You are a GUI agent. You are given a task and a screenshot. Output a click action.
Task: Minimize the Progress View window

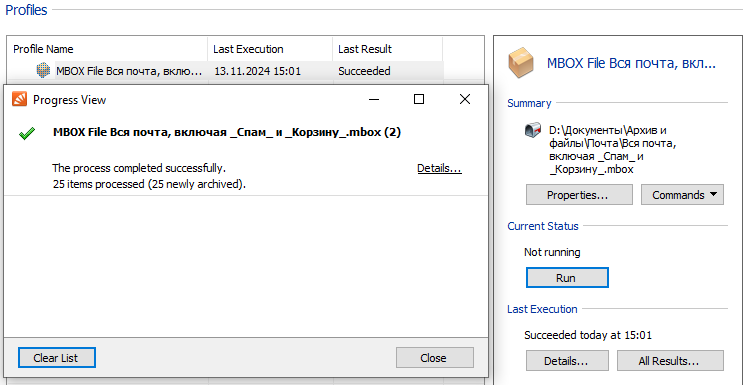tap(374, 99)
